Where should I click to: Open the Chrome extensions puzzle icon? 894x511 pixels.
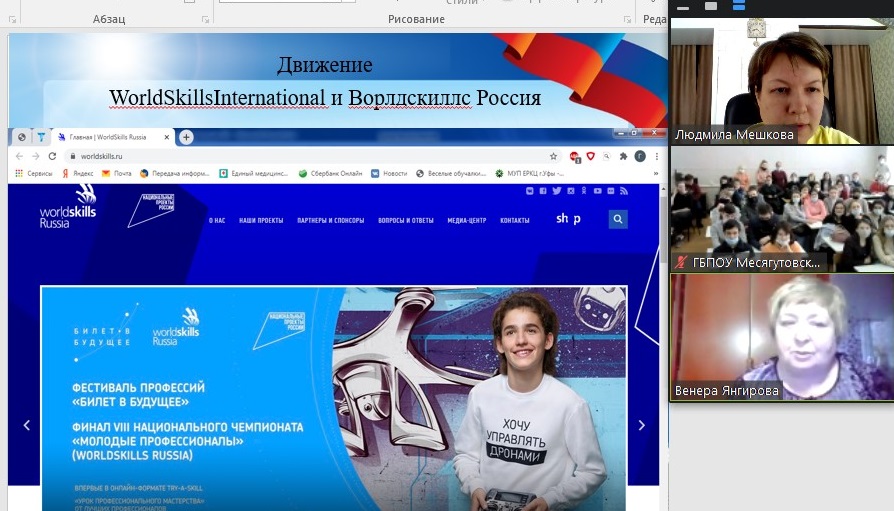pos(623,156)
